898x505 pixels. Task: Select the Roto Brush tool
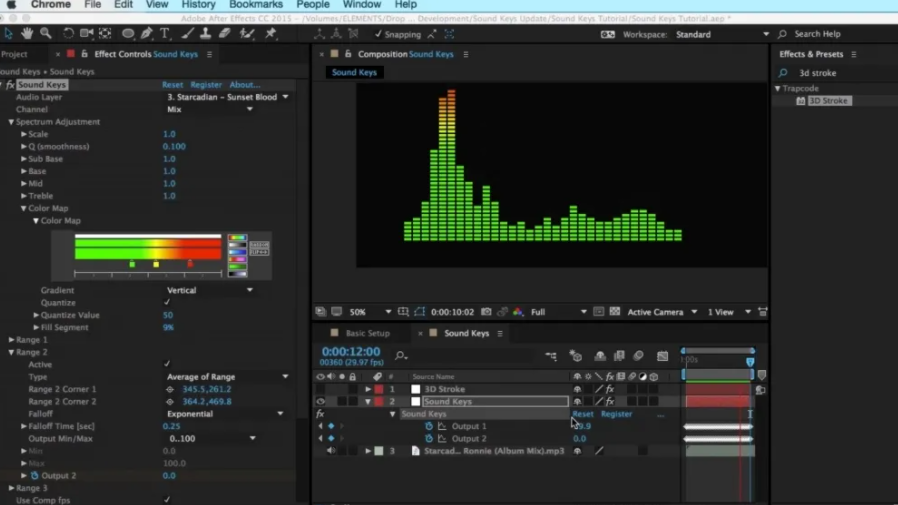click(247, 34)
